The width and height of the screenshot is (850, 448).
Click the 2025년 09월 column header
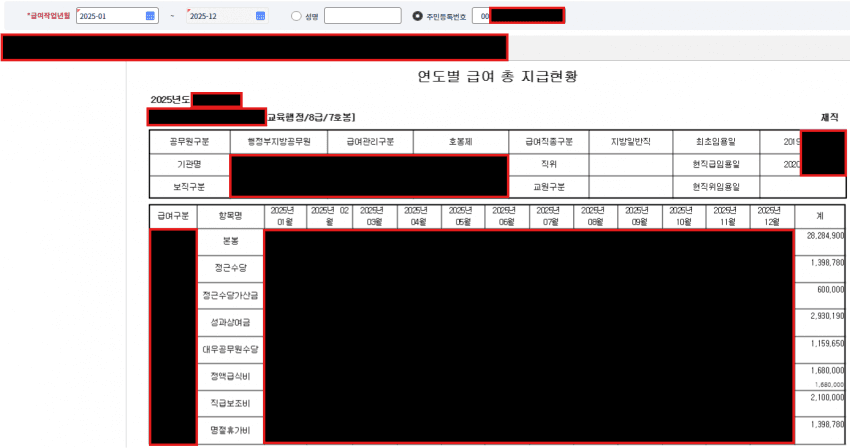coord(640,216)
